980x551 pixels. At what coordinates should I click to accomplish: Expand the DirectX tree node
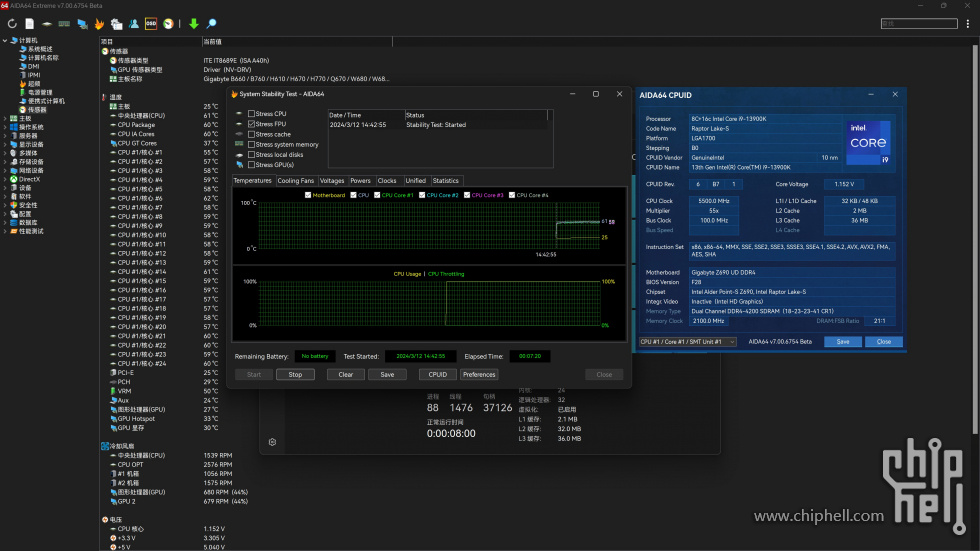pos(5,179)
